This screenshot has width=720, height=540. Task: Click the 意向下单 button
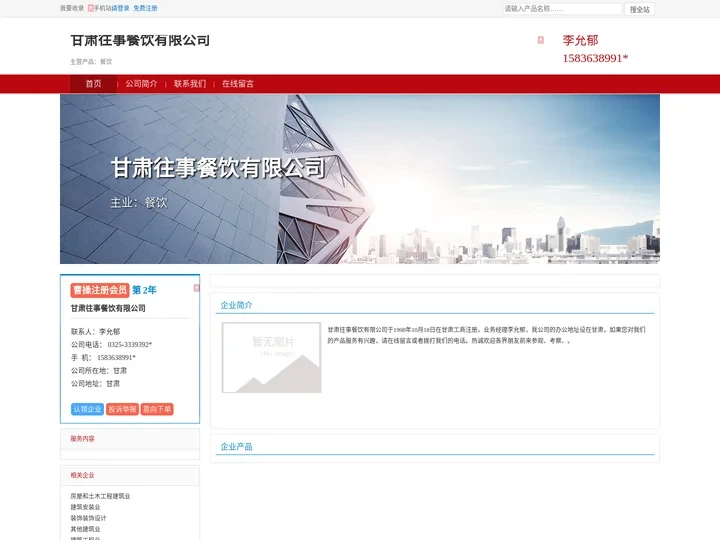point(157,409)
